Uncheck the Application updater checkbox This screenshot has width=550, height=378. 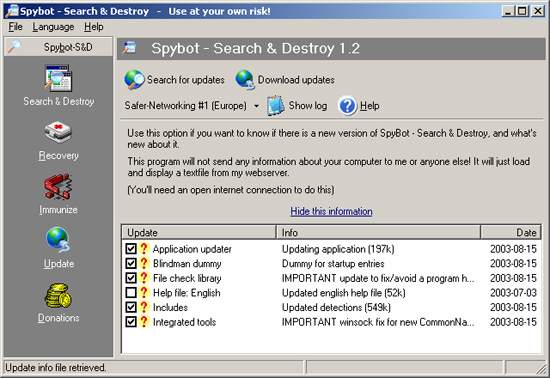[131, 249]
